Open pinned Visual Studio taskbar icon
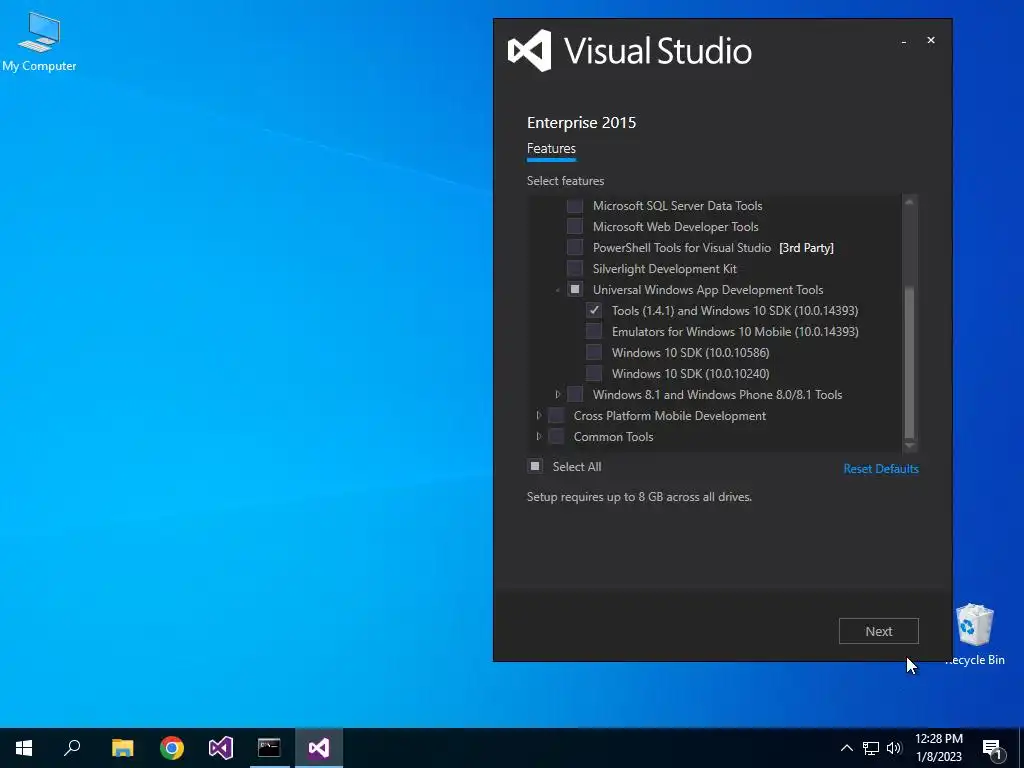 pos(221,748)
